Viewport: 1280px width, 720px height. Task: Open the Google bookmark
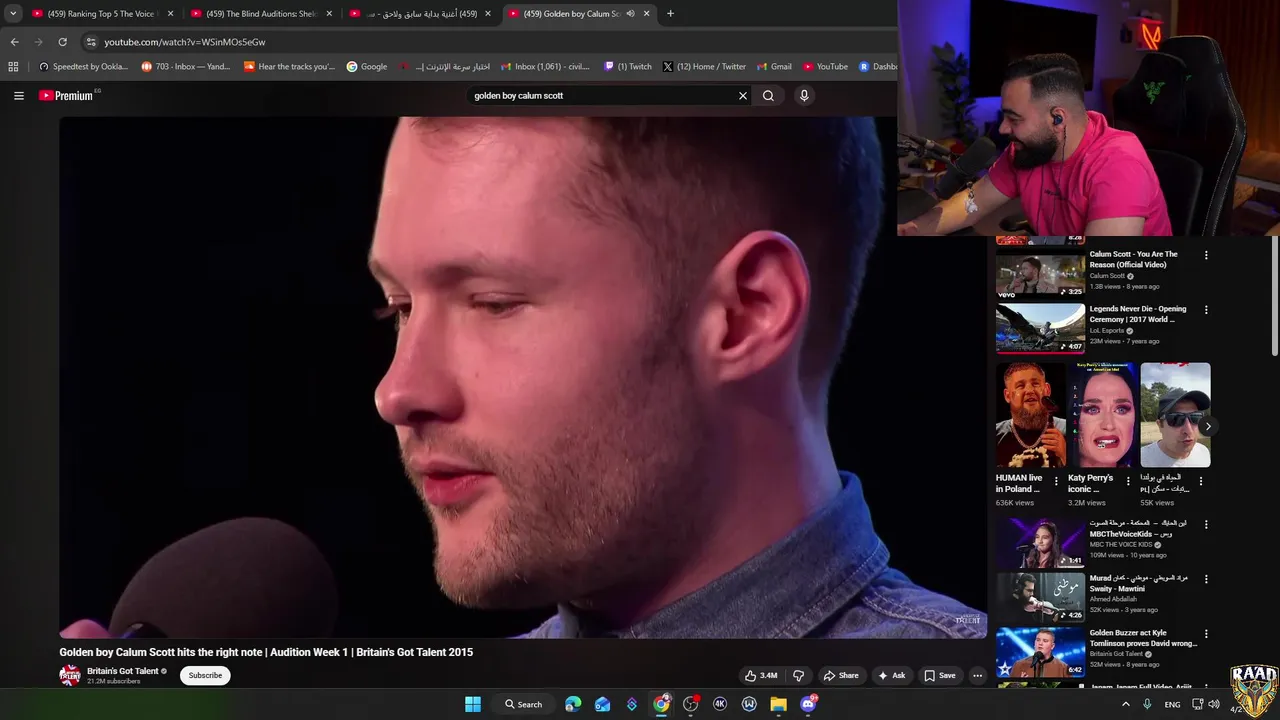tap(367, 67)
